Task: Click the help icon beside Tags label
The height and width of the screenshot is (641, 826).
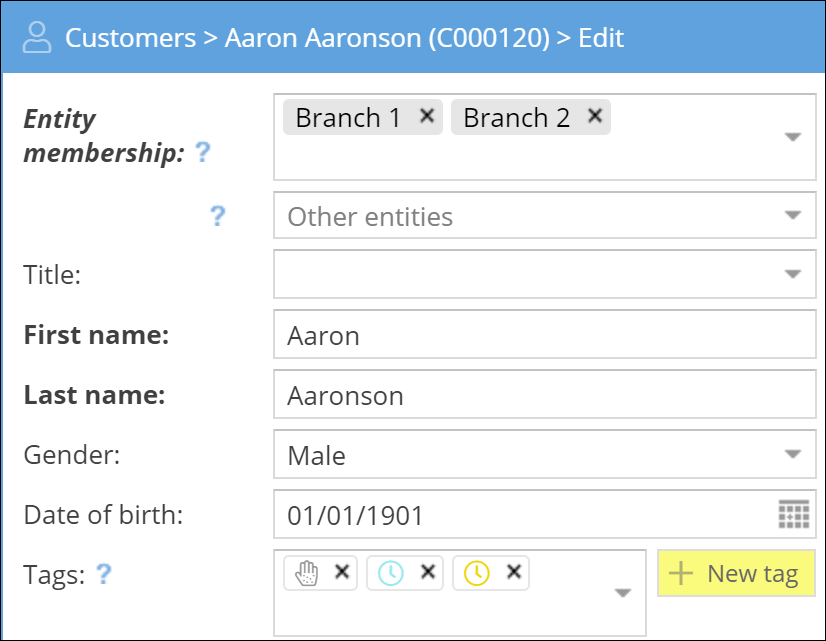Action: tap(103, 573)
